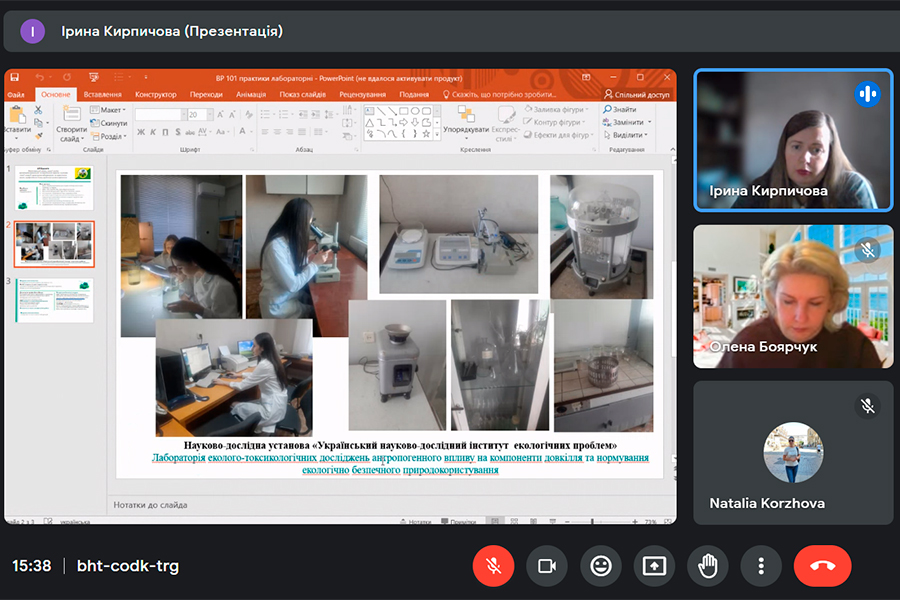
Task: Open the Замінити replace dropdown
Action: 627,122
